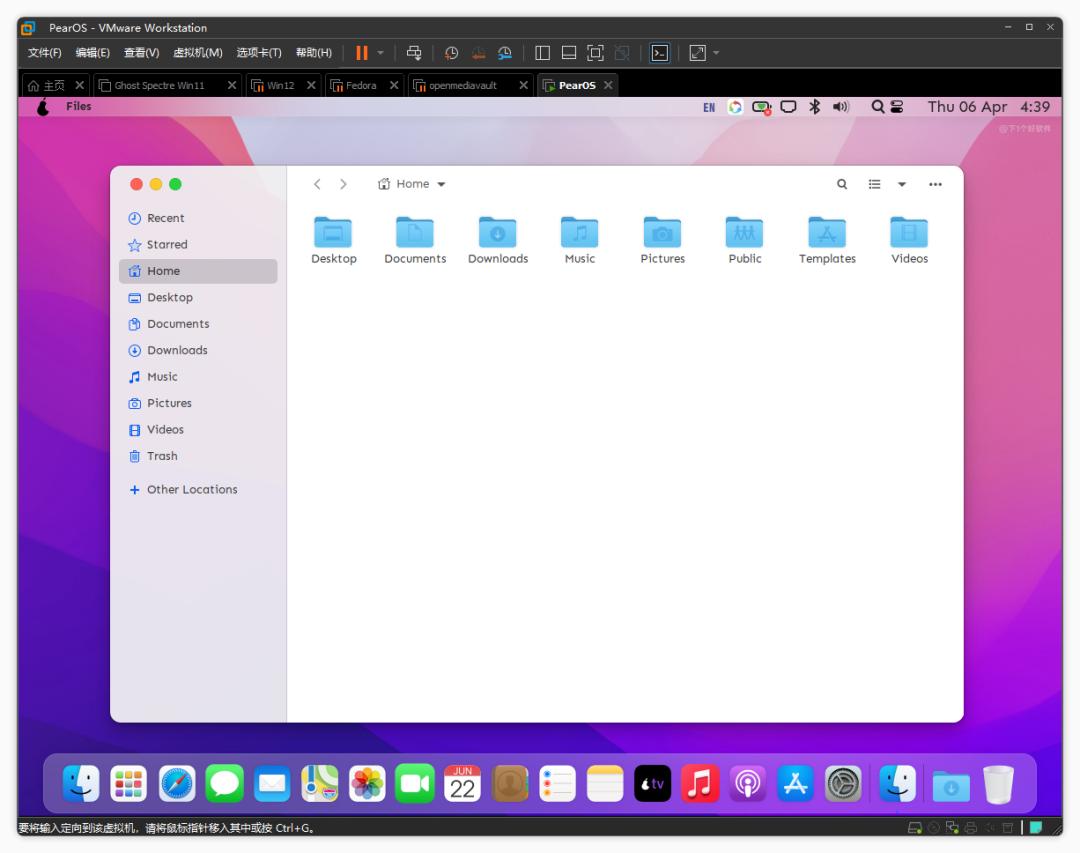Launch the Photos app from the dock
This screenshot has height=853, width=1080.
point(367,784)
